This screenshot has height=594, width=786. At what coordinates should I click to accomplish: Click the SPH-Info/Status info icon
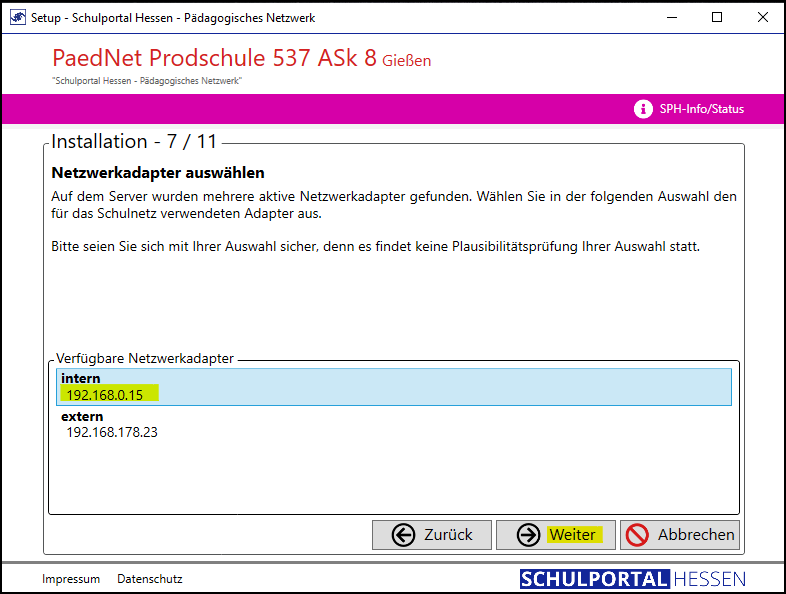click(x=643, y=109)
